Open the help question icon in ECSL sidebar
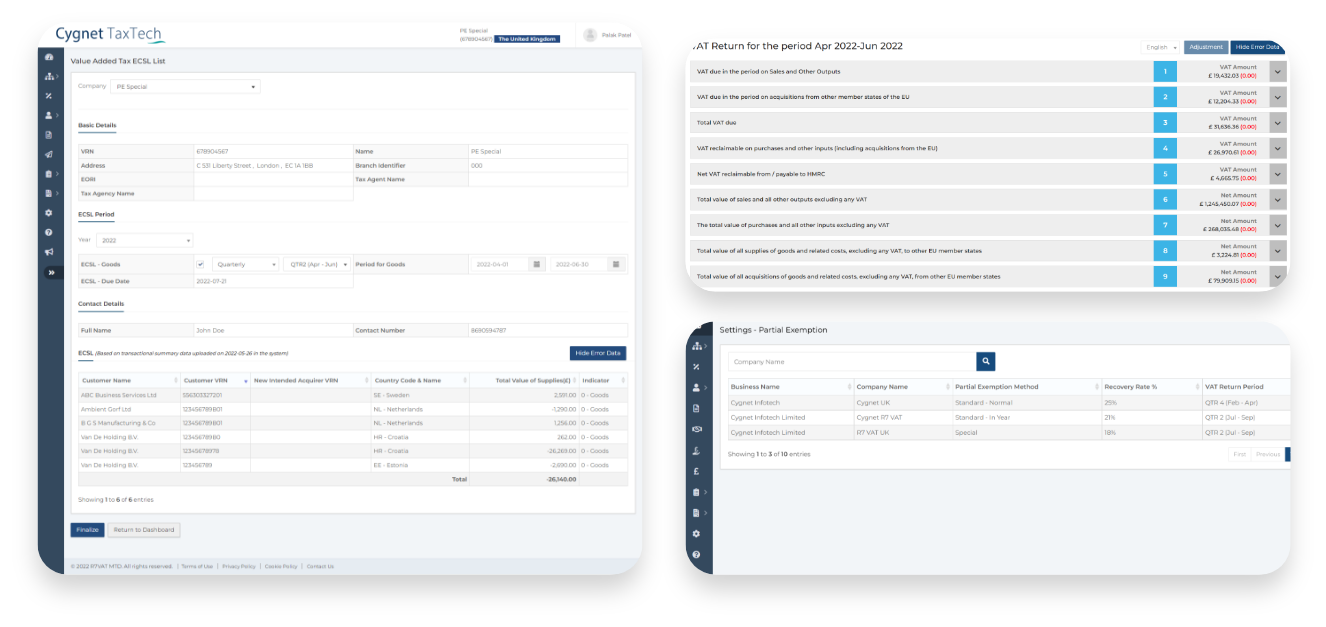The height and width of the screenshot is (627, 1326). tap(49, 232)
